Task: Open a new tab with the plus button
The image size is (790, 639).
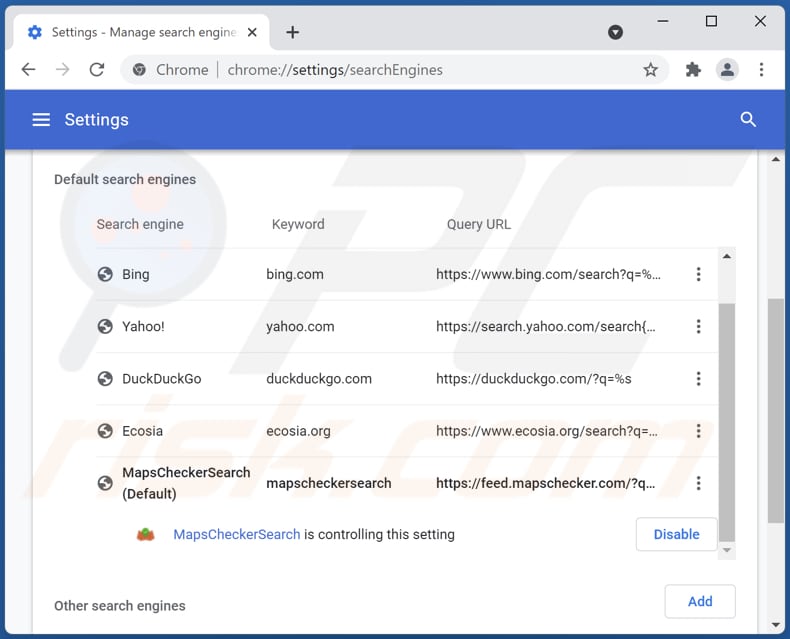Action: [292, 32]
